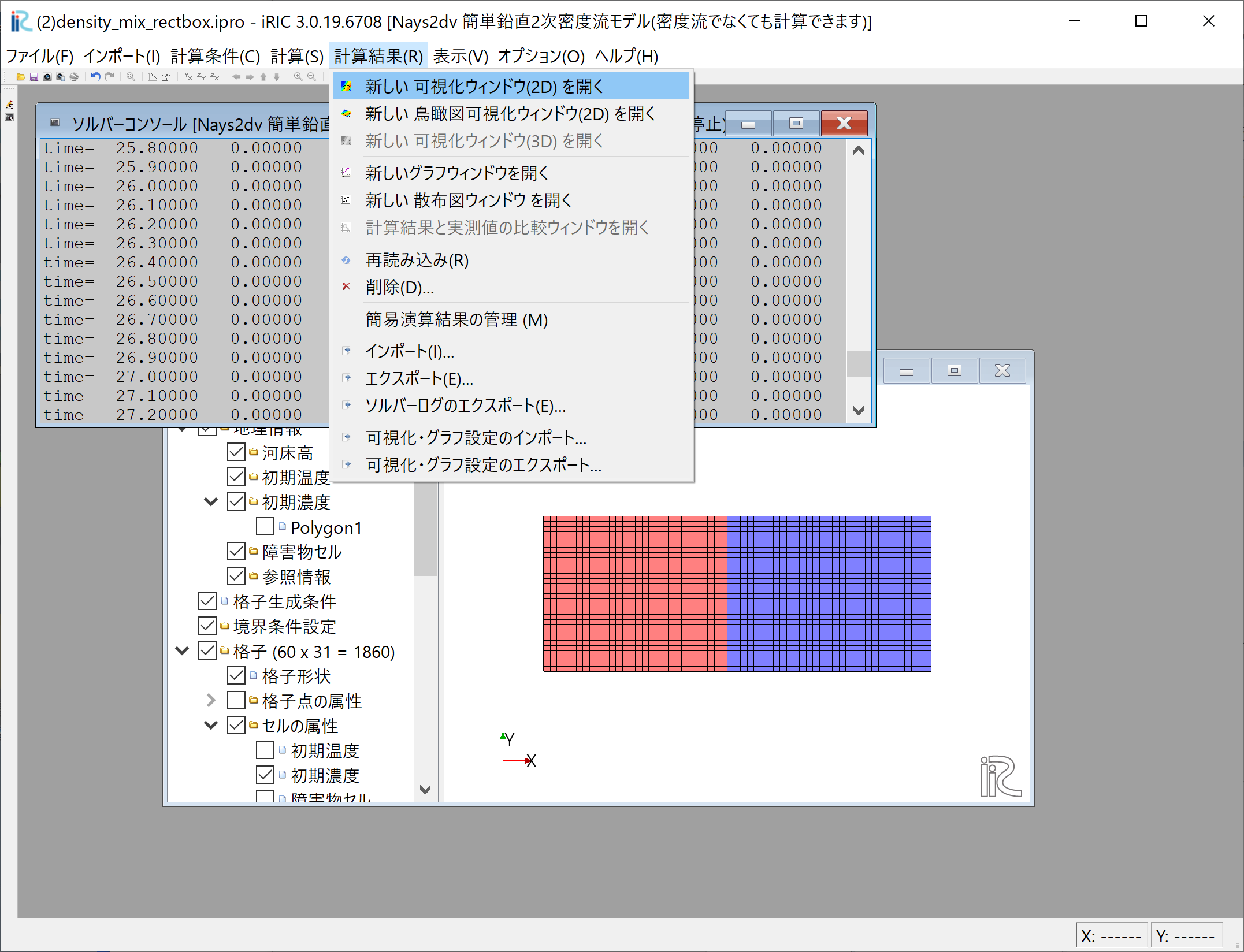Image resolution: width=1244 pixels, height=952 pixels.
Task: Select 新しいグラフウィンドウを開く
Action: [511, 173]
